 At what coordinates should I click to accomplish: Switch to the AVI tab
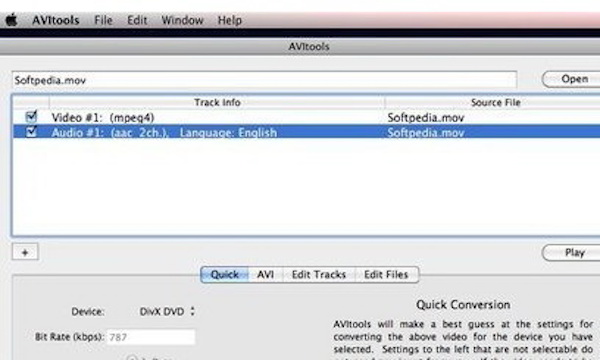coord(265,275)
